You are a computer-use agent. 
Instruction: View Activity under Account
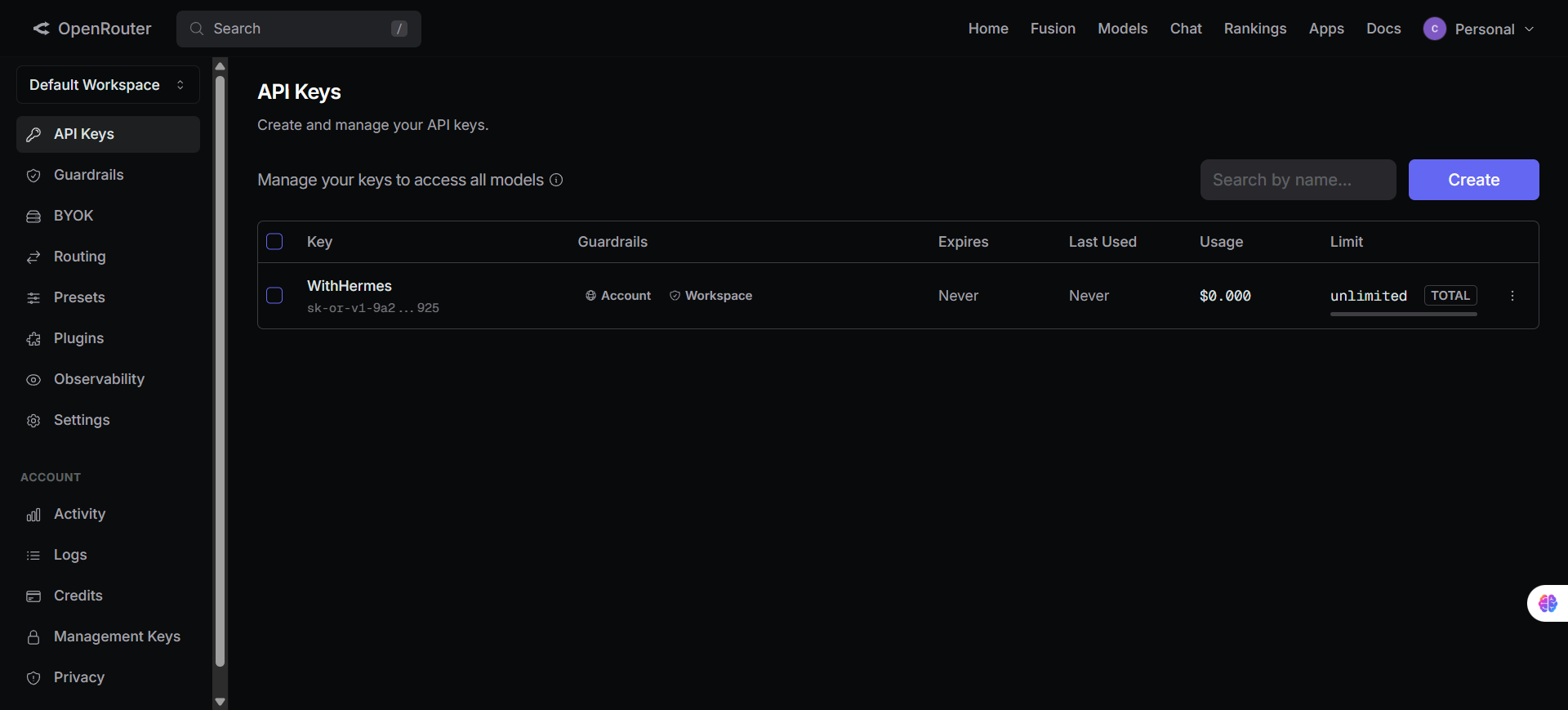pos(108,514)
